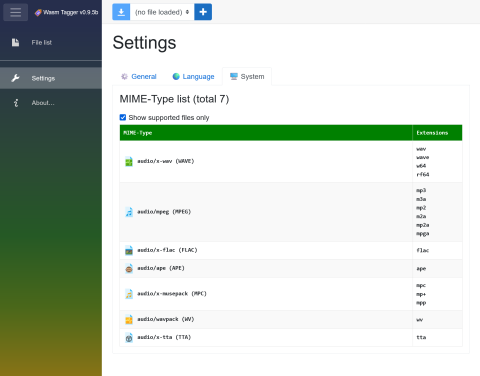
Task: Click the MPEG music note icon
Action: point(129,212)
